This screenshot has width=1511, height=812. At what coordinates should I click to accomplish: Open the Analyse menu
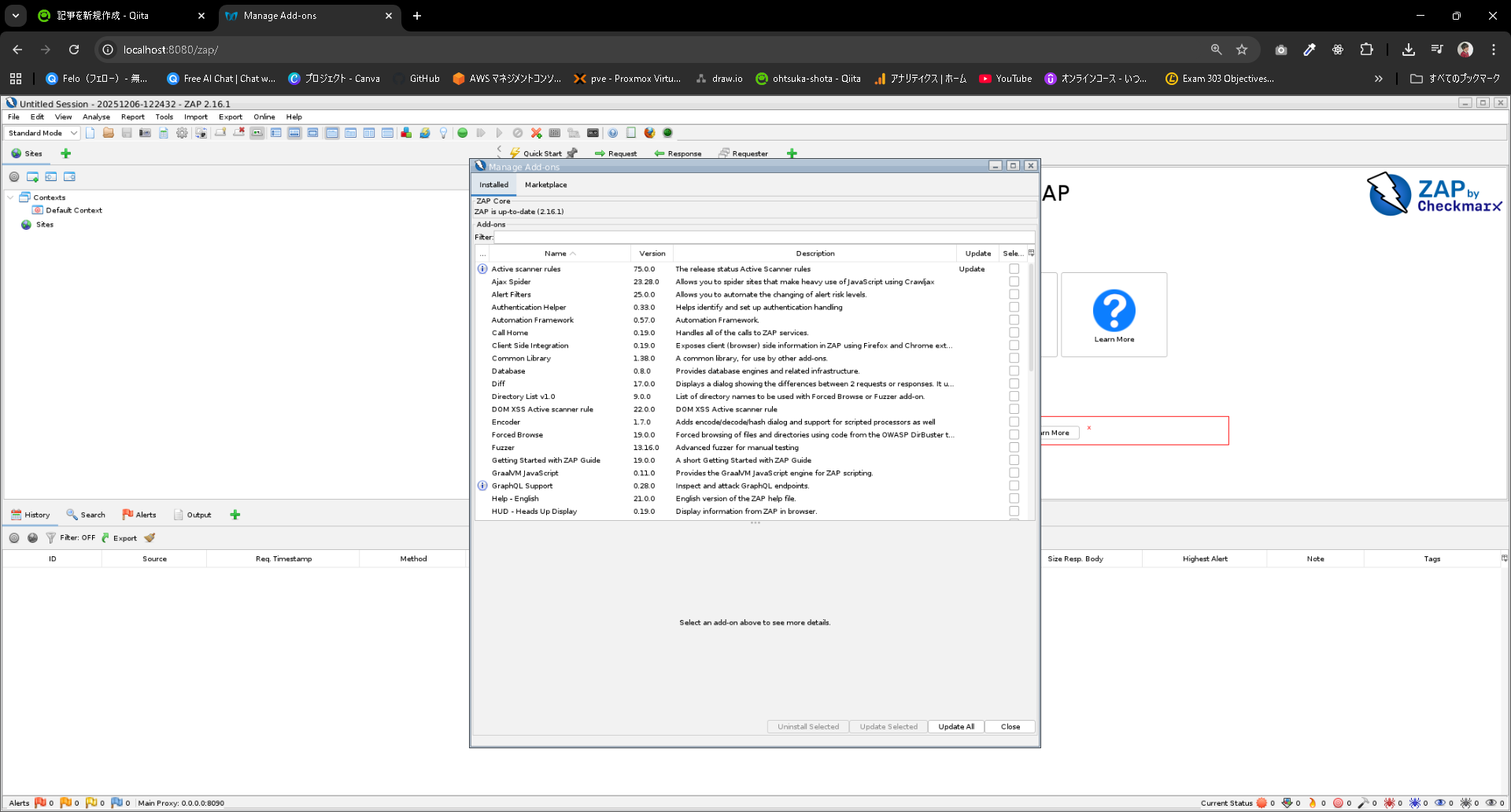tap(96, 116)
